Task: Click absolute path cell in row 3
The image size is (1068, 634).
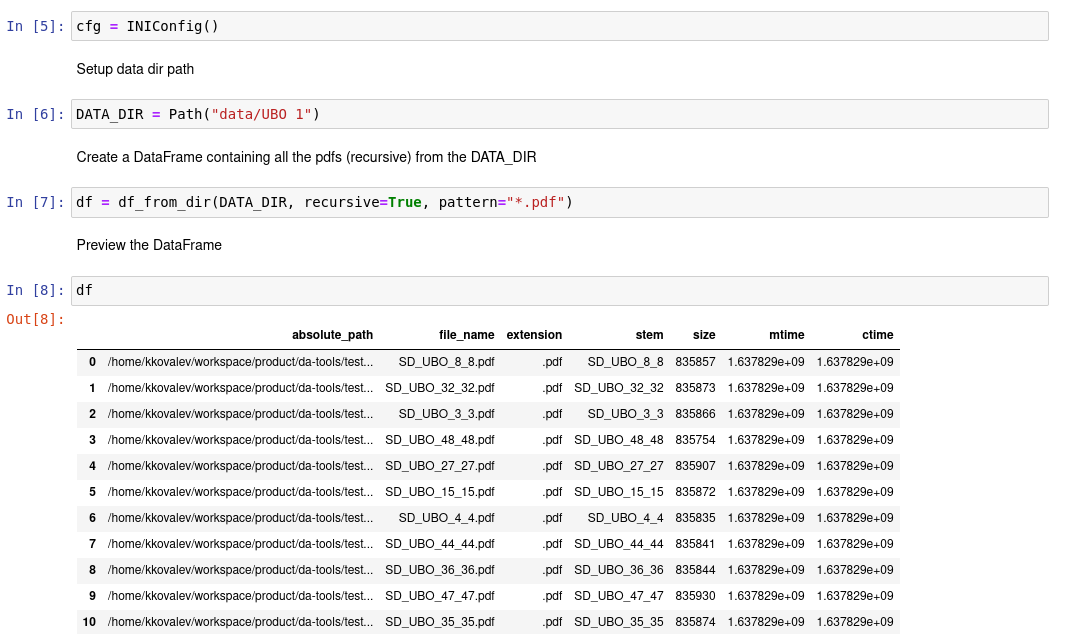Action: coord(240,440)
